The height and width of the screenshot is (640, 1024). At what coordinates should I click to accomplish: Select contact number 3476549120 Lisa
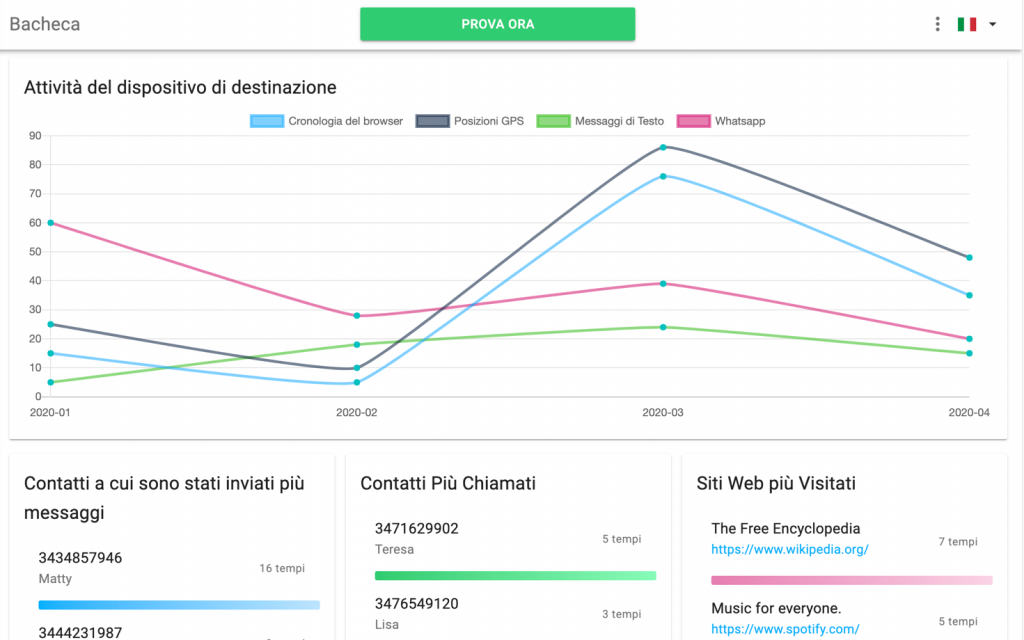click(x=416, y=604)
